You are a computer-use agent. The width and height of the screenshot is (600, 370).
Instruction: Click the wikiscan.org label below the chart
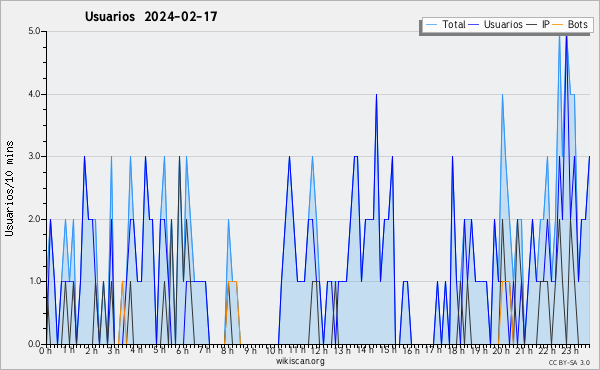[x=300, y=361]
